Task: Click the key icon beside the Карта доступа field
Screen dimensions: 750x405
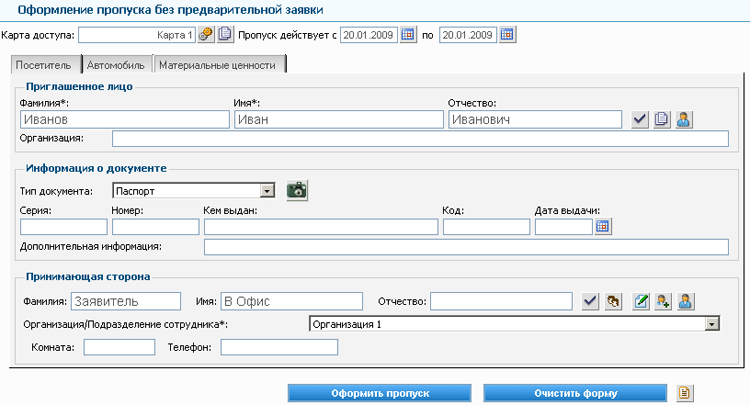Action: 207,34
